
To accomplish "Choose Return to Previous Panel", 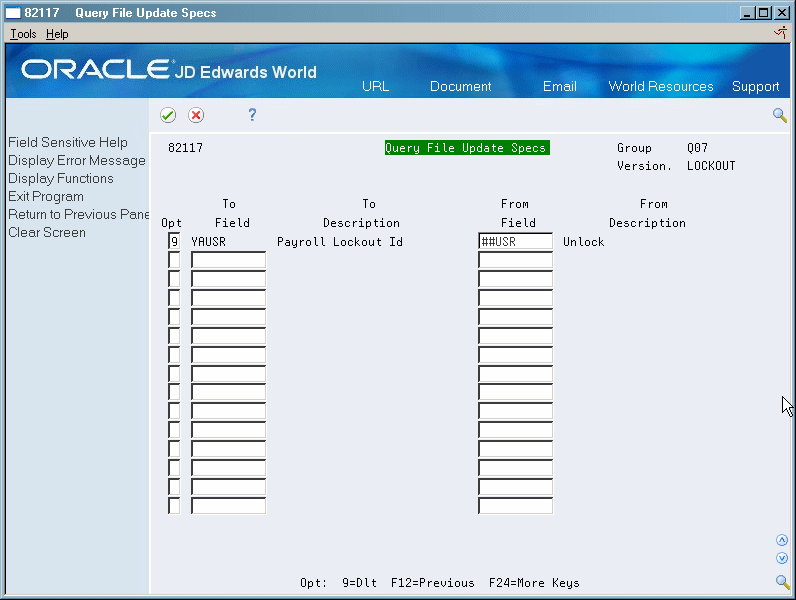I will (x=79, y=215).
